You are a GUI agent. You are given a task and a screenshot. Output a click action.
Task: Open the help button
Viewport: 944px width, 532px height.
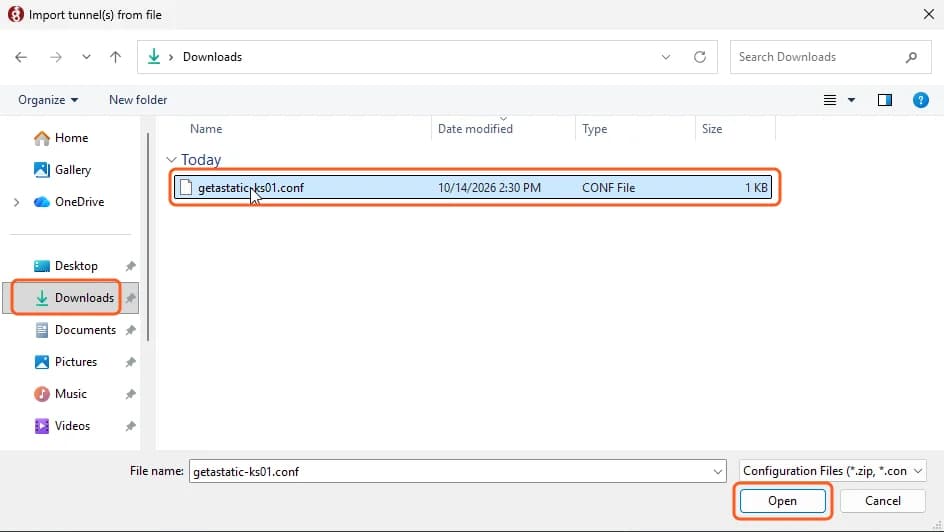[921, 100]
